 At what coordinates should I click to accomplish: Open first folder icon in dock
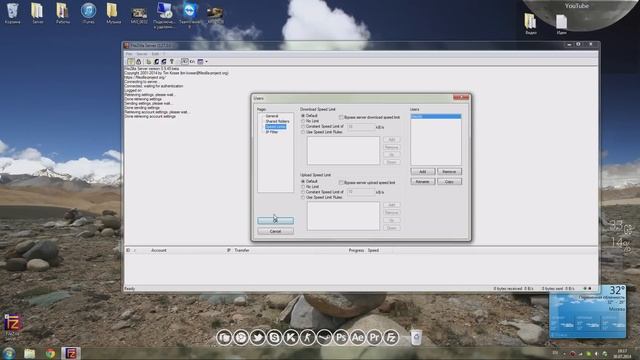[224, 338]
